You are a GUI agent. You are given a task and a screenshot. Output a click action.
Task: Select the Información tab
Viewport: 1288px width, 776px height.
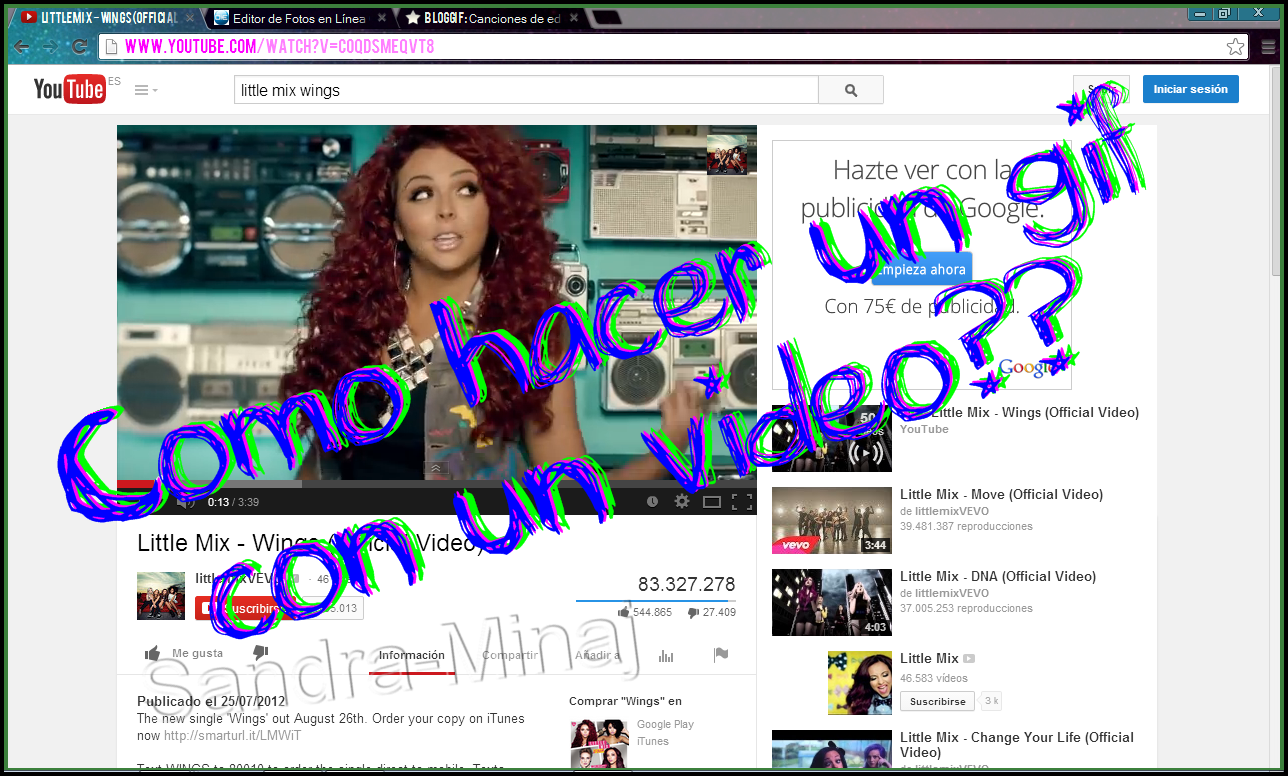coord(412,656)
